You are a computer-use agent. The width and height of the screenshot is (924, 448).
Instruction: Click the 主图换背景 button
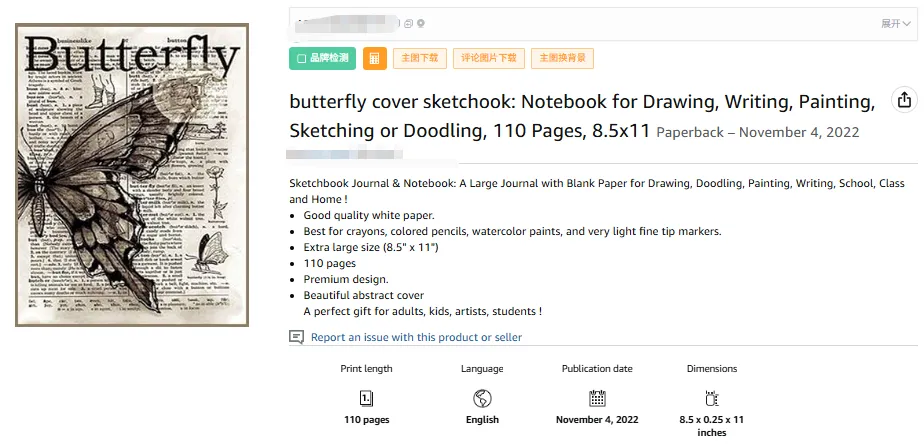pyautogui.click(x=562, y=59)
